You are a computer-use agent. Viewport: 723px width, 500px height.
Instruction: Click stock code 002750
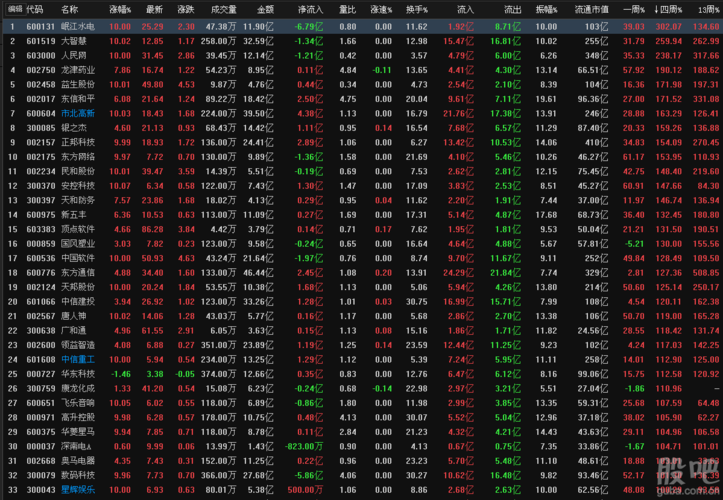point(41,70)
